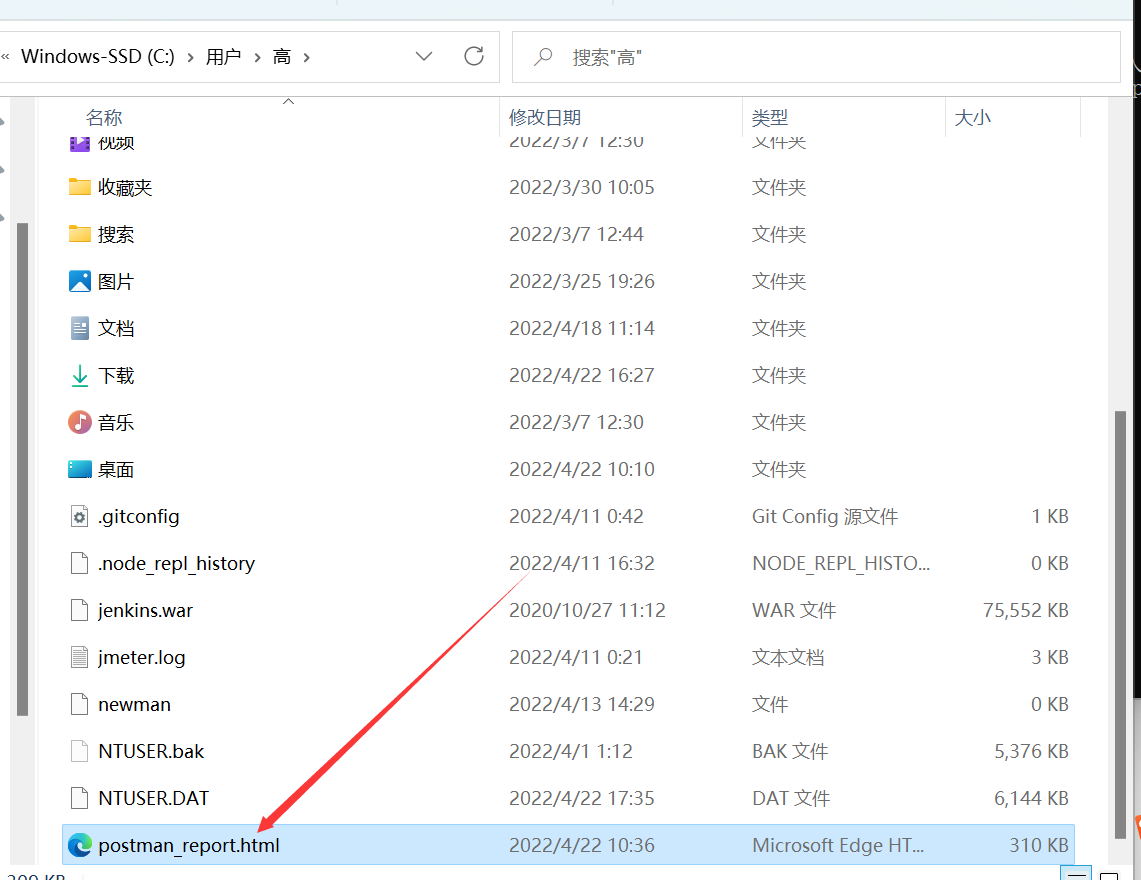The width and height of the screenshot is (1141, 880).
Task: Click the 6,144 KB size value
Action: point(1031,798)
